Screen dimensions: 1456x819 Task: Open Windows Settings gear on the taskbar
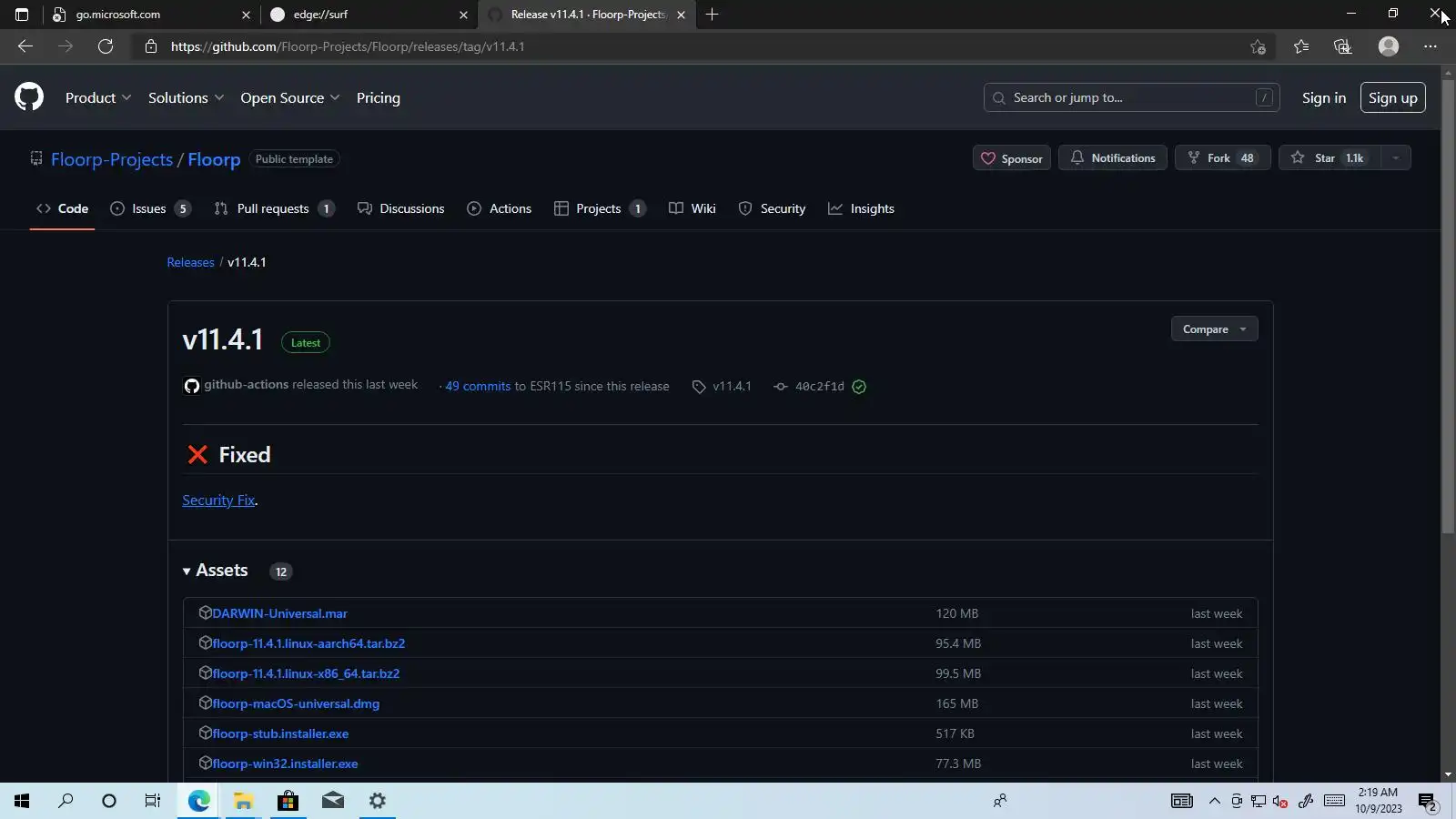tap(377, 801)
